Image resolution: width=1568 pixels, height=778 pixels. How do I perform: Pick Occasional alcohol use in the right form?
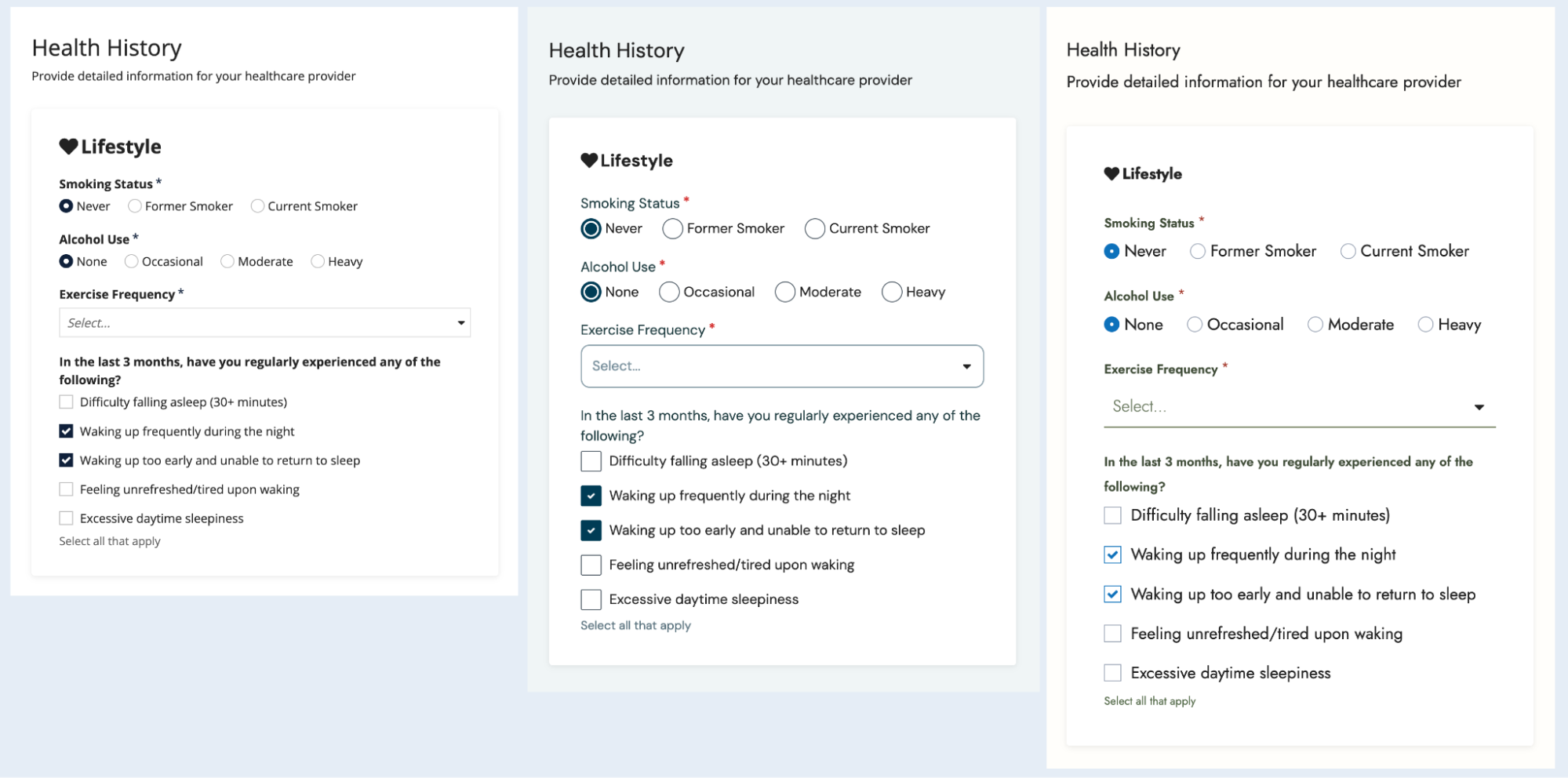(1195, 325)
